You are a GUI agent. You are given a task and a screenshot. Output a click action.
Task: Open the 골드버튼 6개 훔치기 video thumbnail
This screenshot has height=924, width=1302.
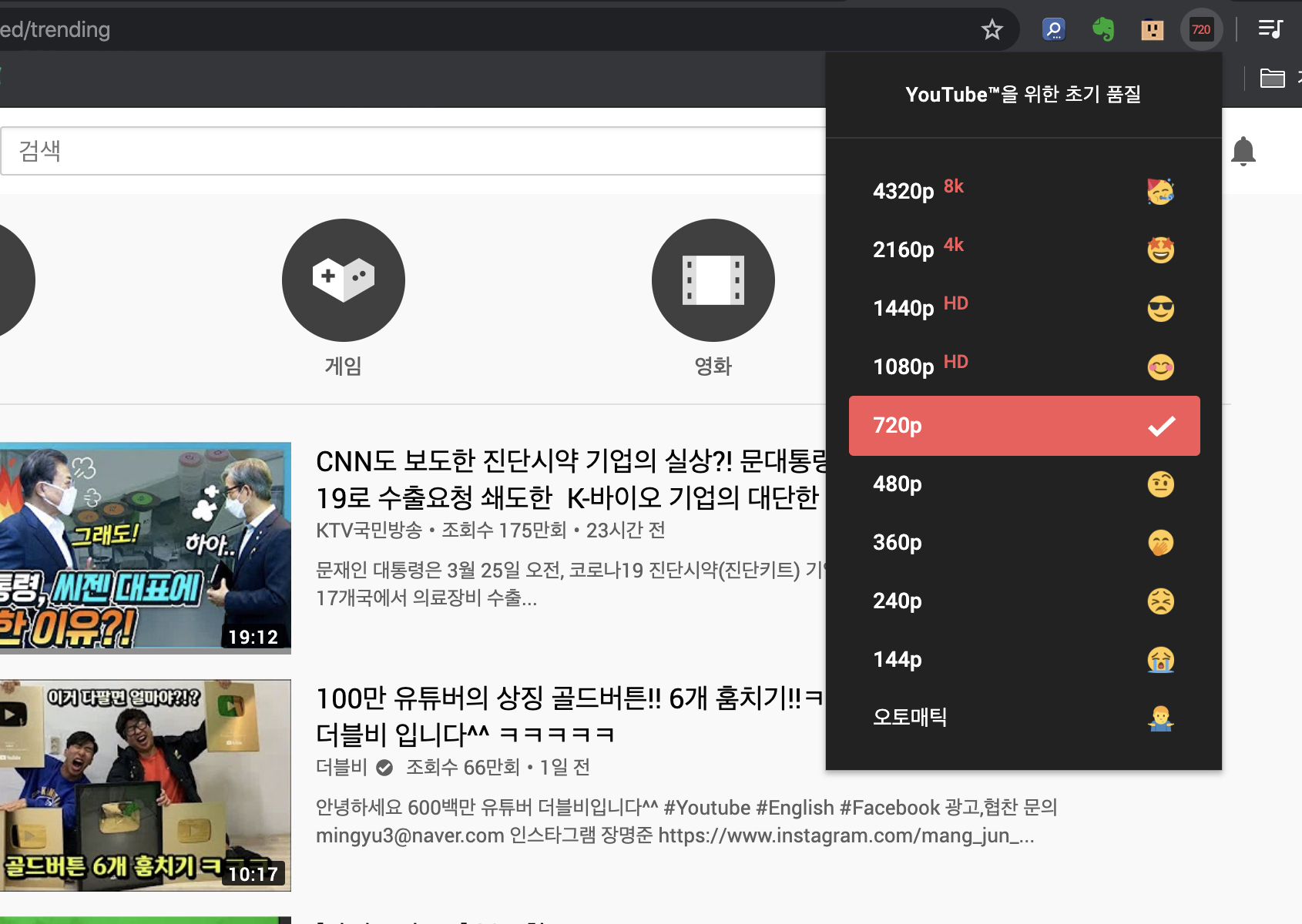146,785
